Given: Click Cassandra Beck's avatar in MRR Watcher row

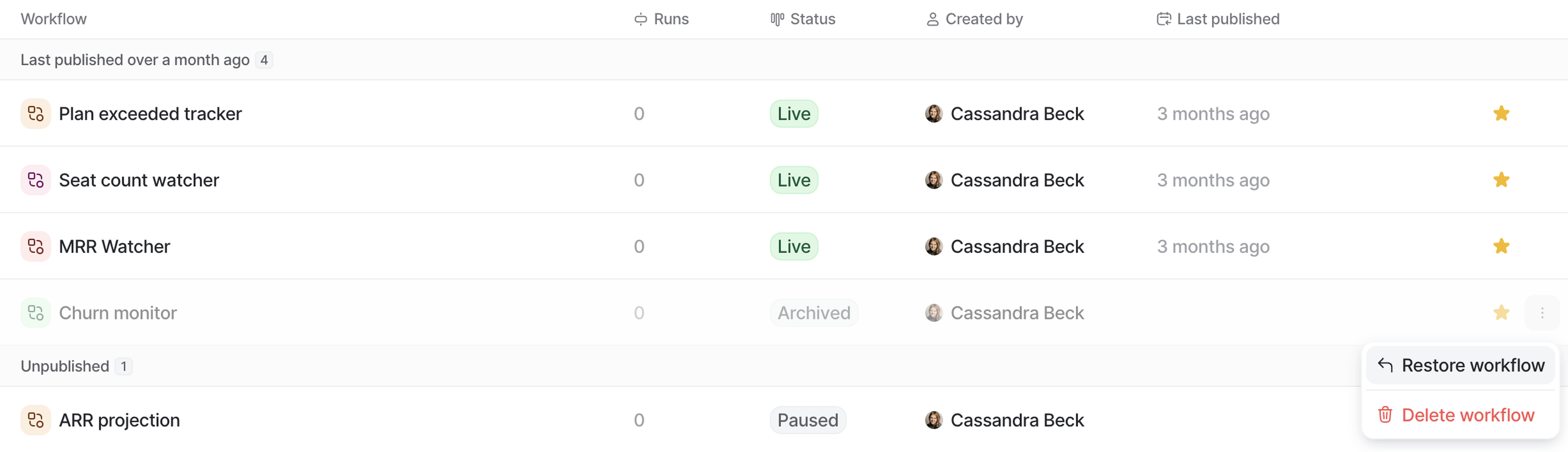Looking at the screenshot, I should tap(933, 246).
